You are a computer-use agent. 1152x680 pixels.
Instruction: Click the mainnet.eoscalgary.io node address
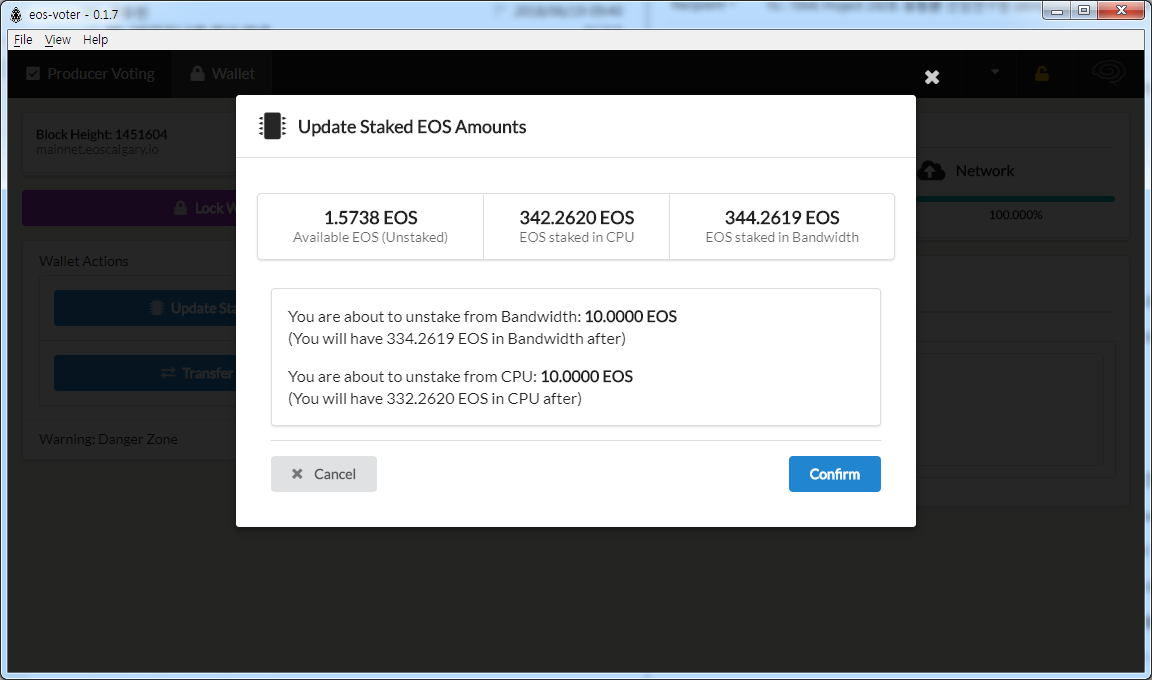tap(97, 150)
